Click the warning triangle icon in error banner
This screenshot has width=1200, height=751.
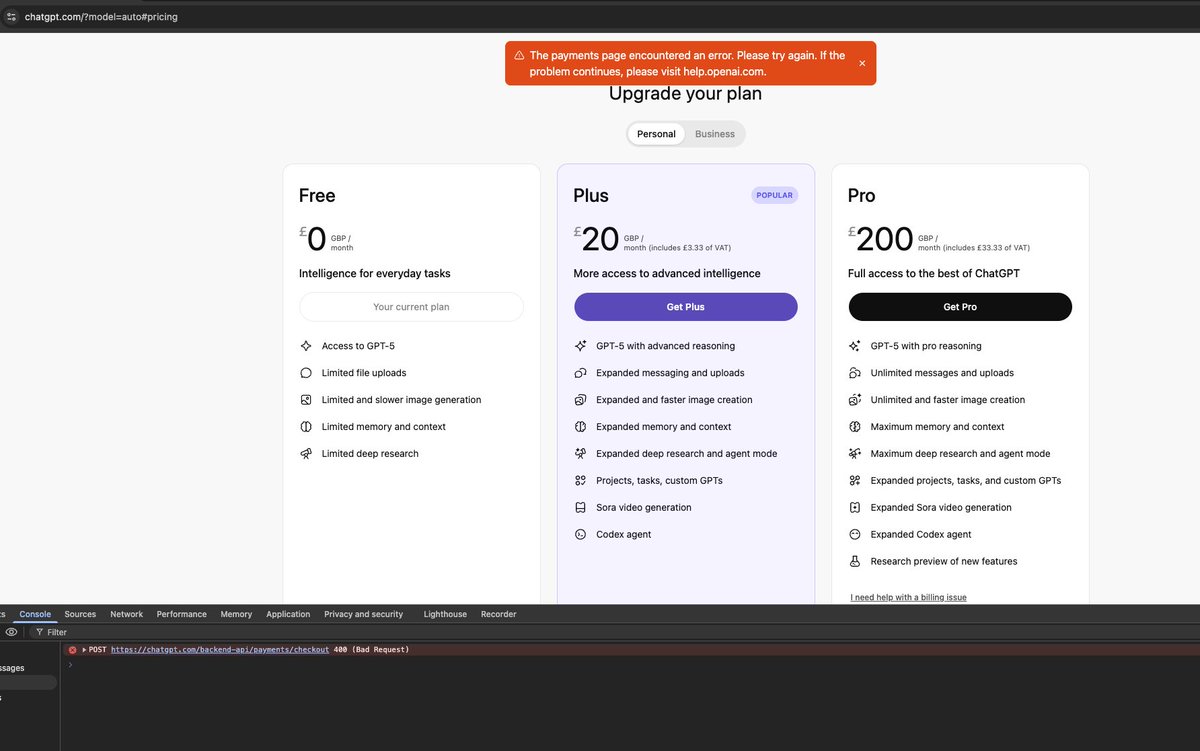point(519,56)
